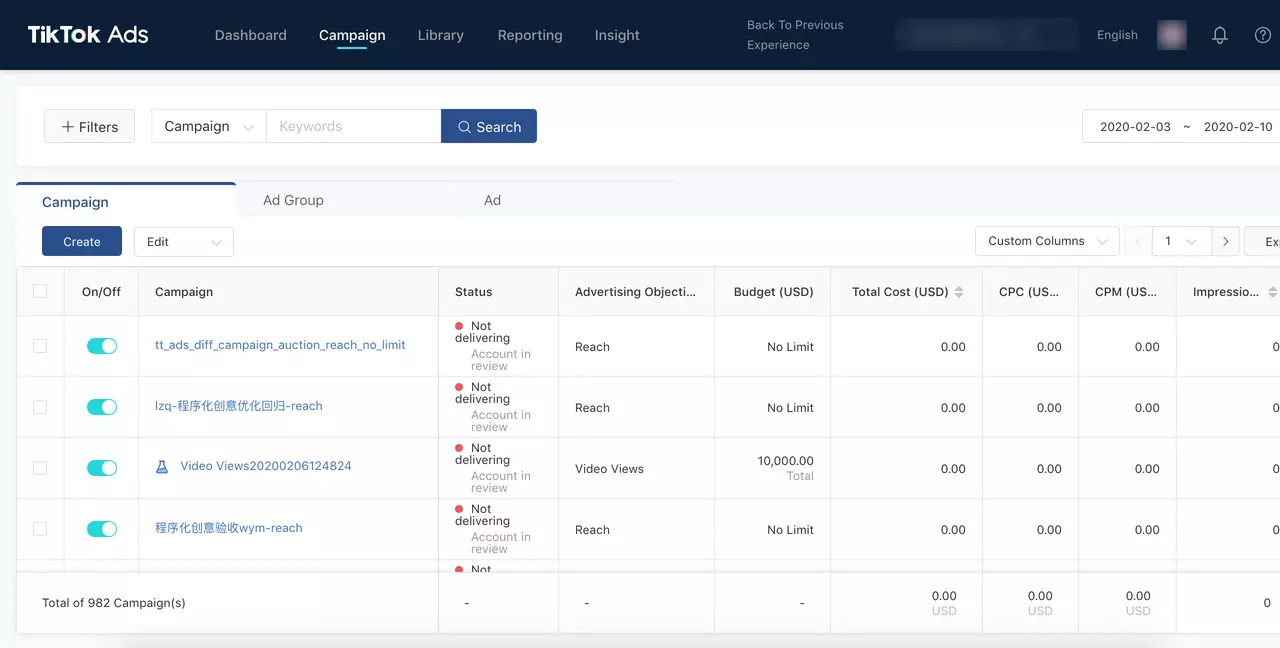Screen dimensions: 1280x648
Task: Check the select-all header checkbox
Action: [40, 291]
